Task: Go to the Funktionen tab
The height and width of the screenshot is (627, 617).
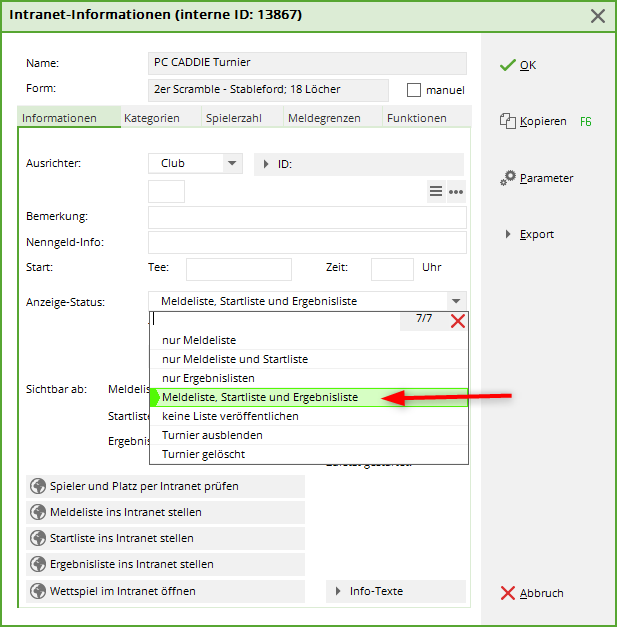Action: click(427, 118)
